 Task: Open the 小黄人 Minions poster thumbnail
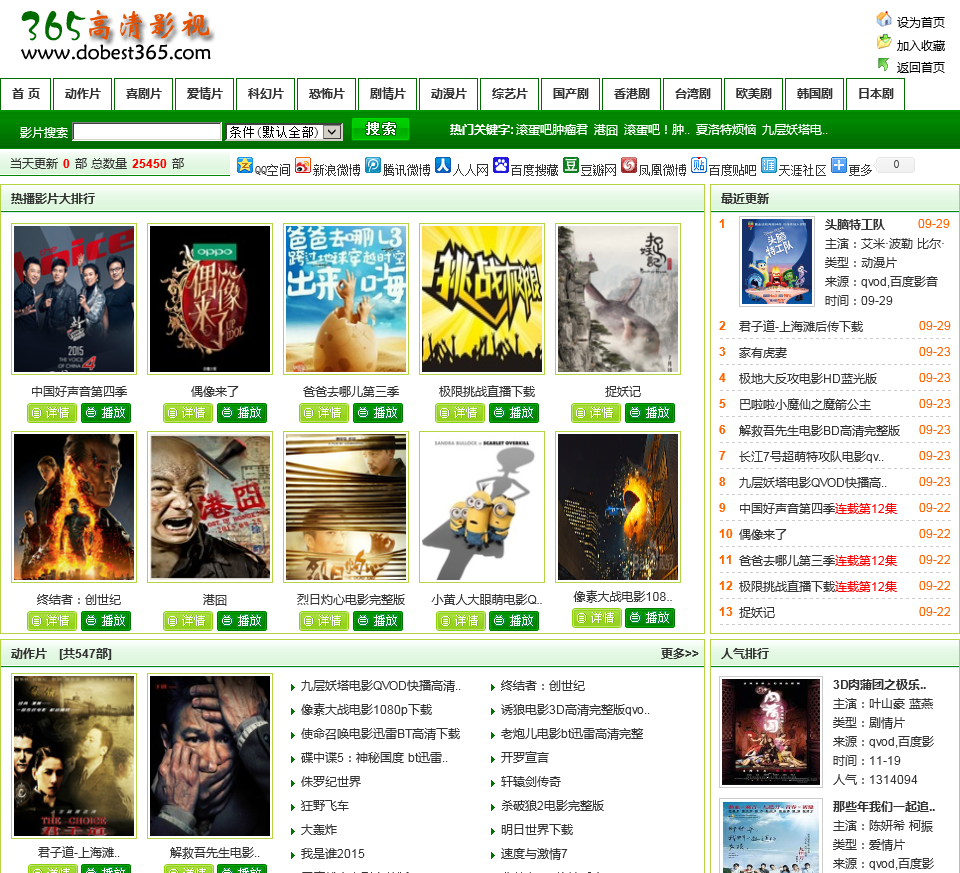coord(482,507)
